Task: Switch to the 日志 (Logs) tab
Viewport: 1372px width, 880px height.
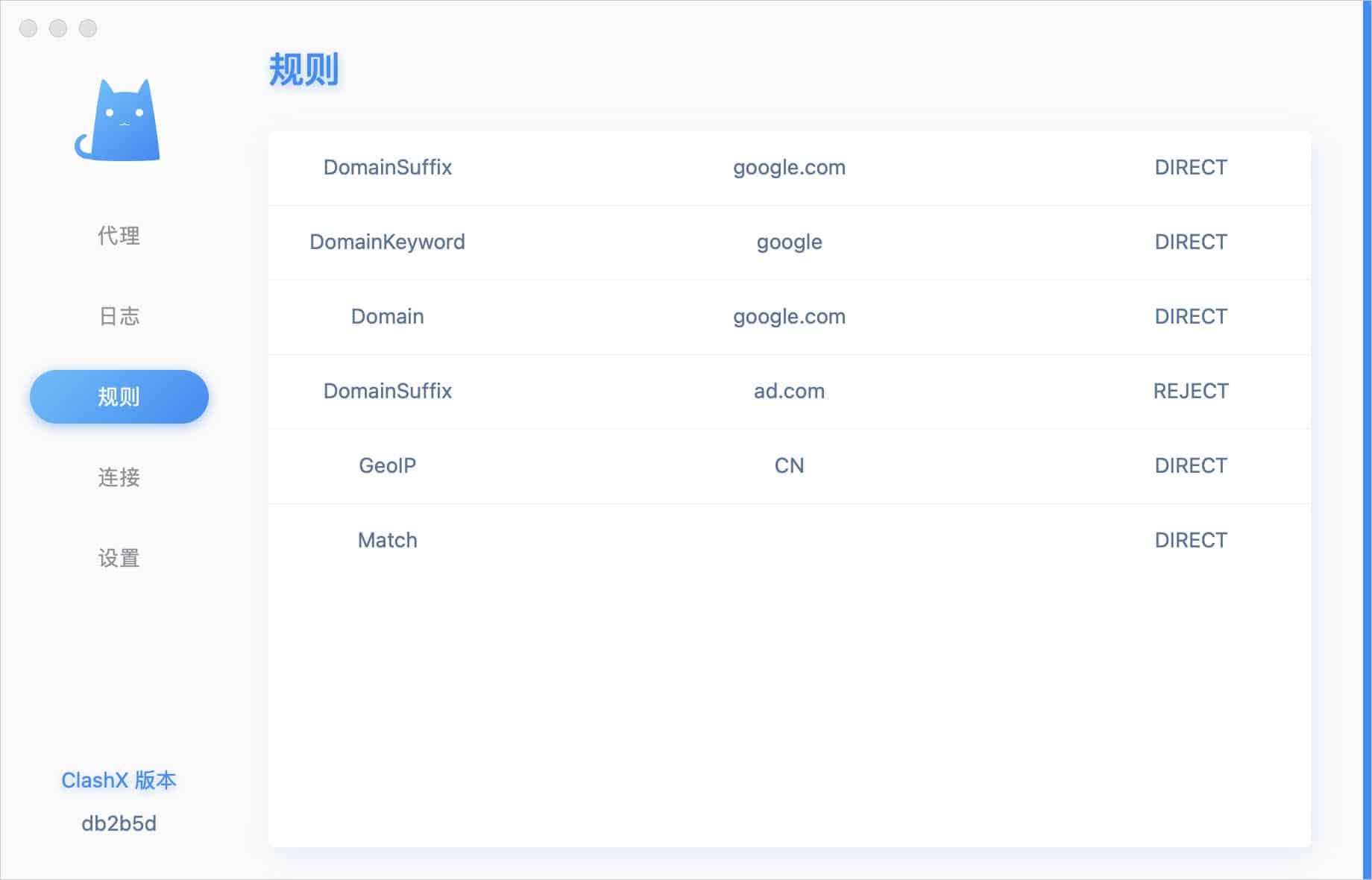Action: tap(119, 316)
